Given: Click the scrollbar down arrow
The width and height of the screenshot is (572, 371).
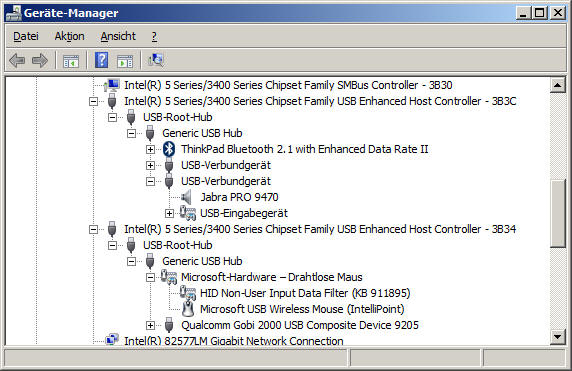Looking at the screenshot, I should pos(557,337).
